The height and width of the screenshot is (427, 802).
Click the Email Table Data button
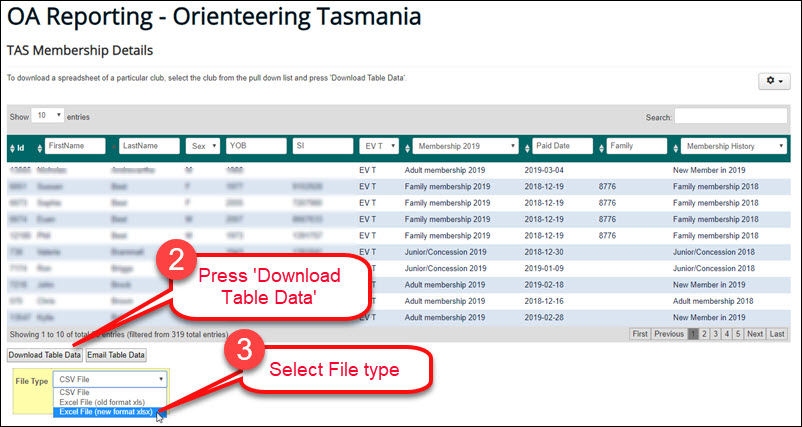pos(116,355)
